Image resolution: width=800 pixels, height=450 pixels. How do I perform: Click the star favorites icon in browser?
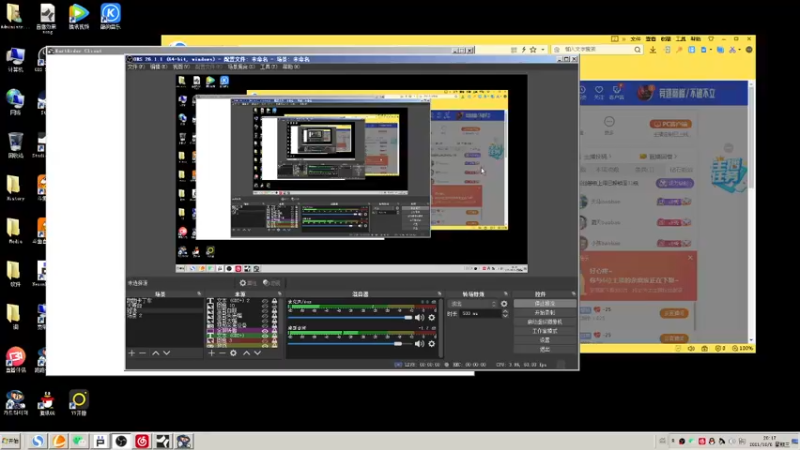[533, 49]
